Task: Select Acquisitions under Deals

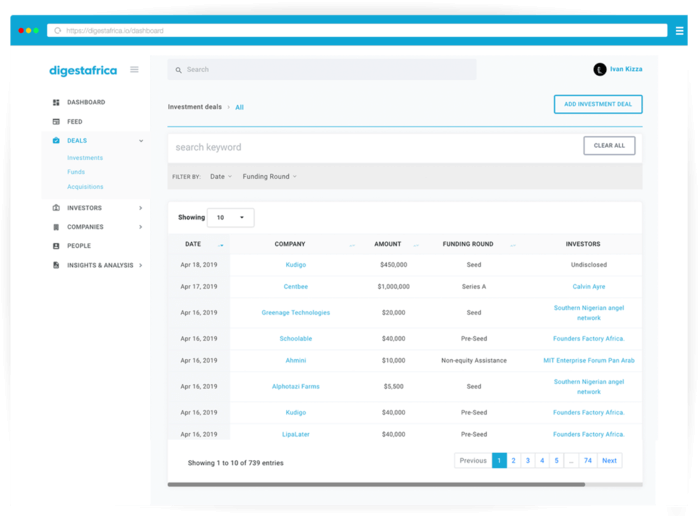Action: point(85,187)
